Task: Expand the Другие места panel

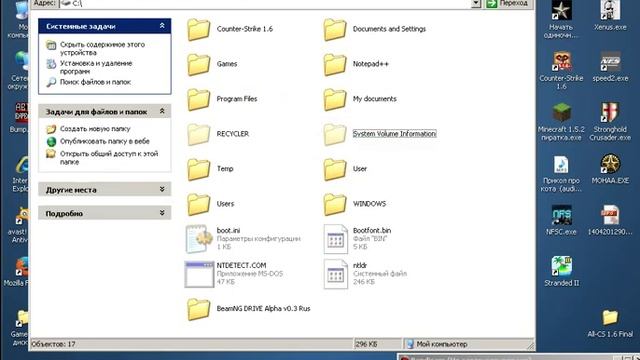Action: pos(162,189)
